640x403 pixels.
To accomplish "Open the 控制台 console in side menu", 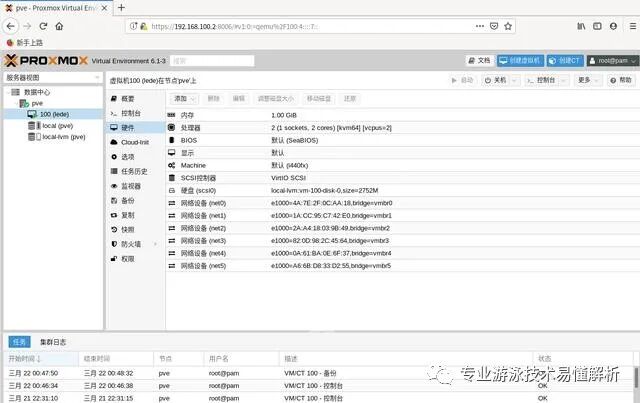I will (x=130, y=113).
